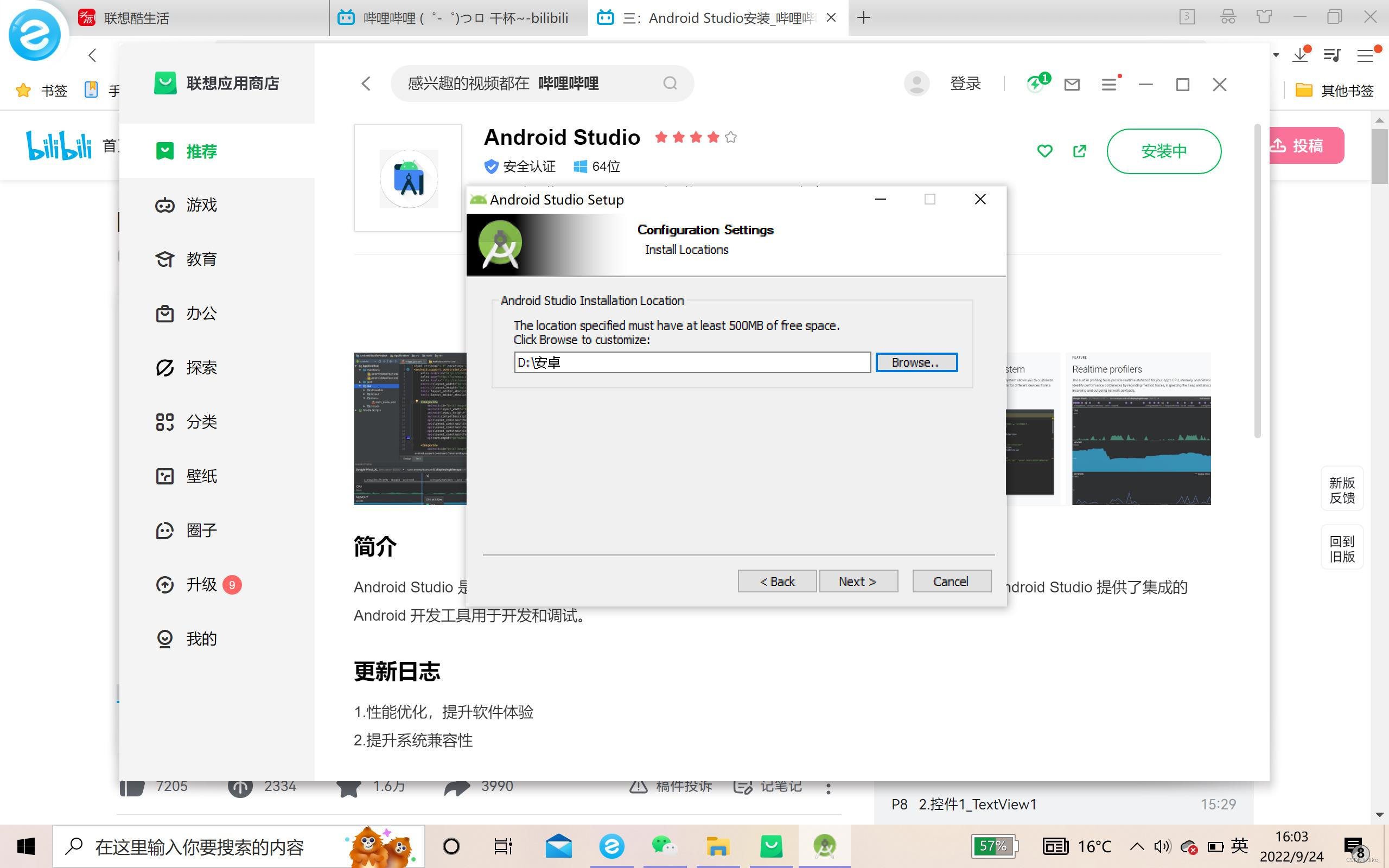Click 登录 to sign in
The image size is (1389, 868).
(x=965, y=84)
